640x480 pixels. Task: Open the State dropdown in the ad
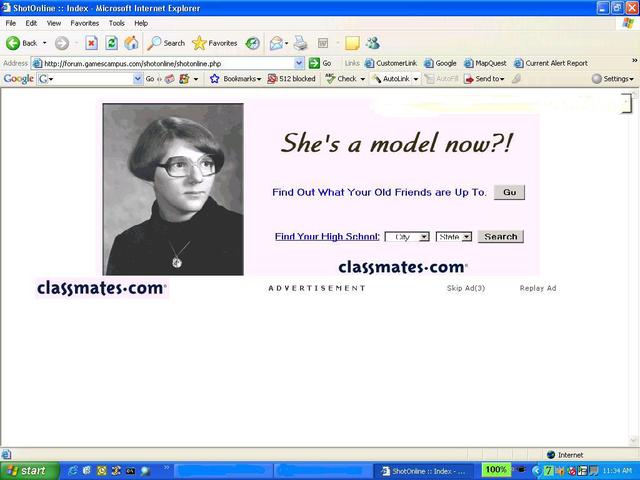coord(454,237)
